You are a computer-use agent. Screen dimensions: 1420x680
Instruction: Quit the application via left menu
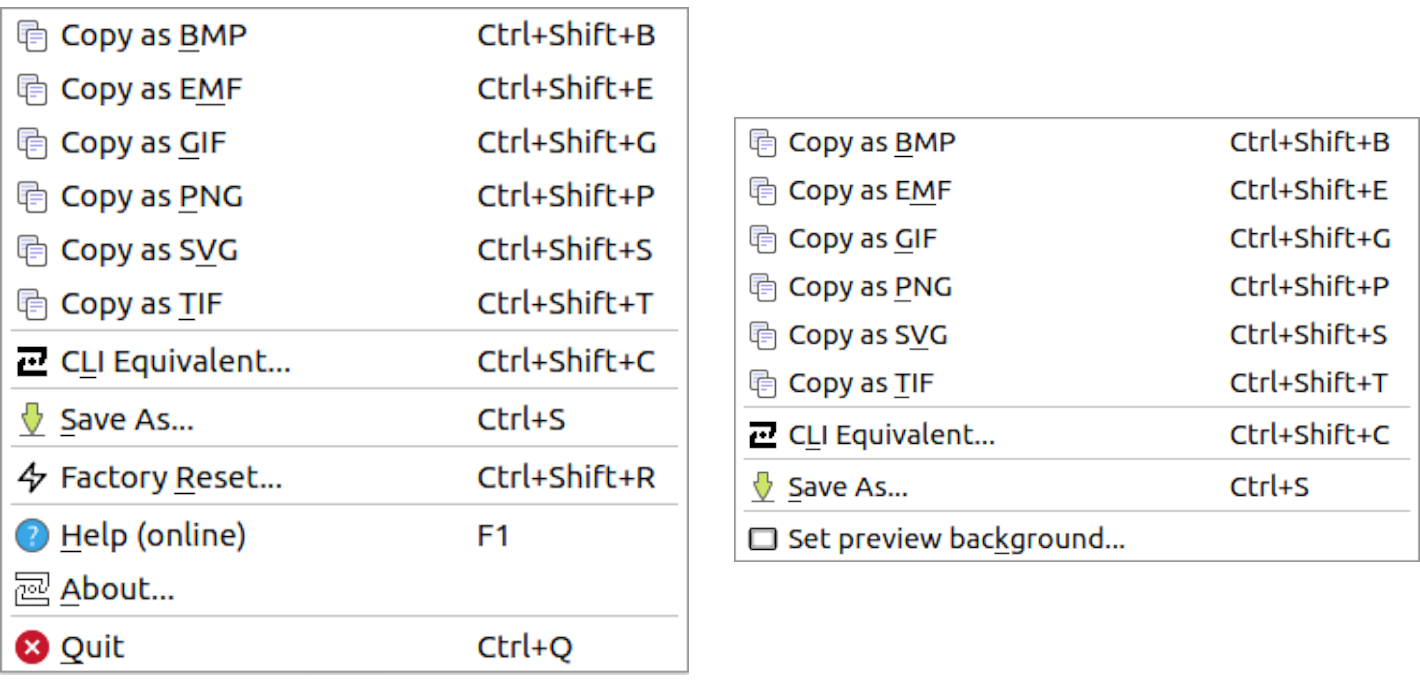point(92,646)
